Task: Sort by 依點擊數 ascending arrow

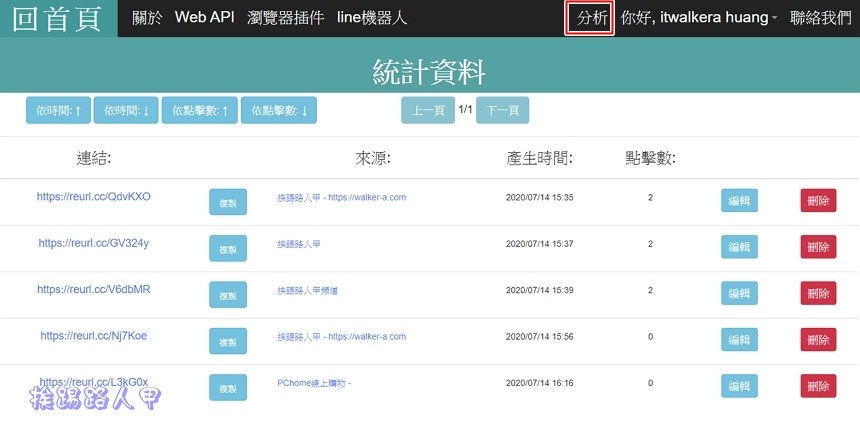Action: (x=200, y=111)
